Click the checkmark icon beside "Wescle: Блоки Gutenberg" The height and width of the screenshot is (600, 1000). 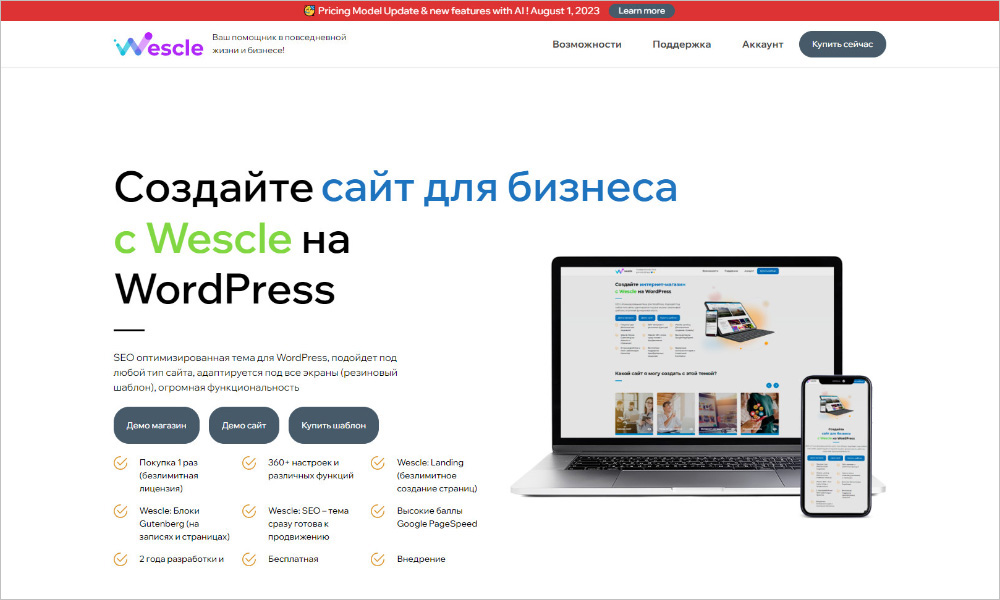(121, 511)
